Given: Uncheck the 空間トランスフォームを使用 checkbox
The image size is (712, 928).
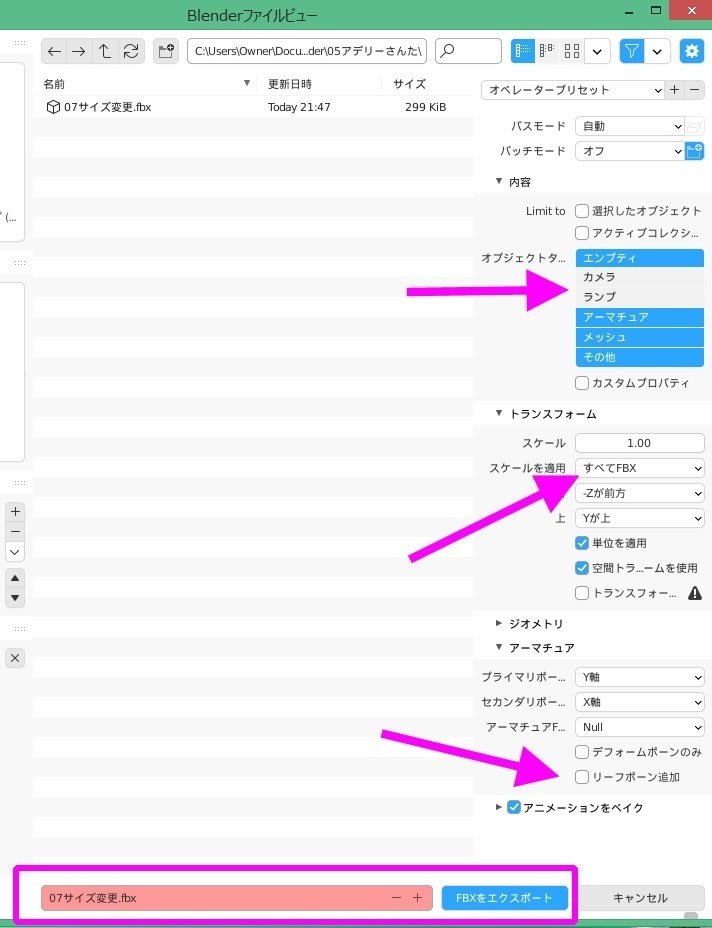Looking at the screenshot, I should point(582,568).
